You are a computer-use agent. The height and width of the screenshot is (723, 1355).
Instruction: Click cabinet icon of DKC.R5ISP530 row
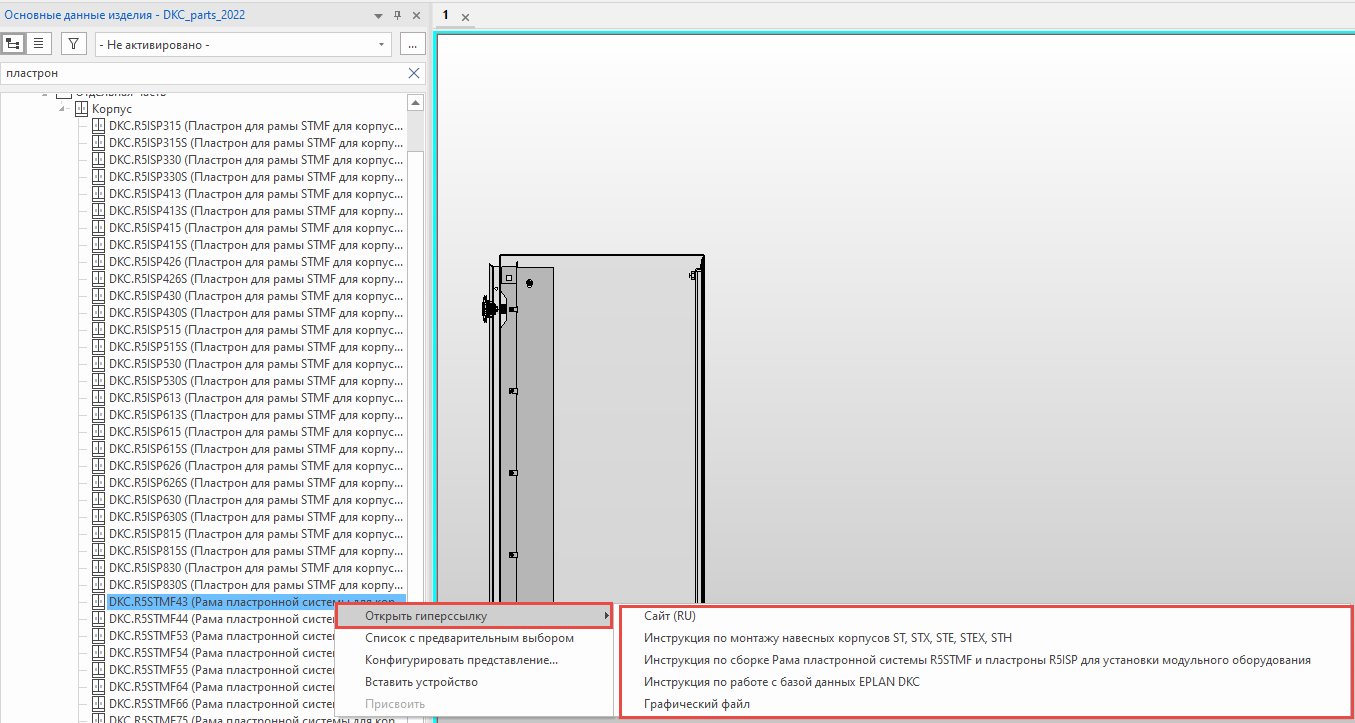click(98, 364)
